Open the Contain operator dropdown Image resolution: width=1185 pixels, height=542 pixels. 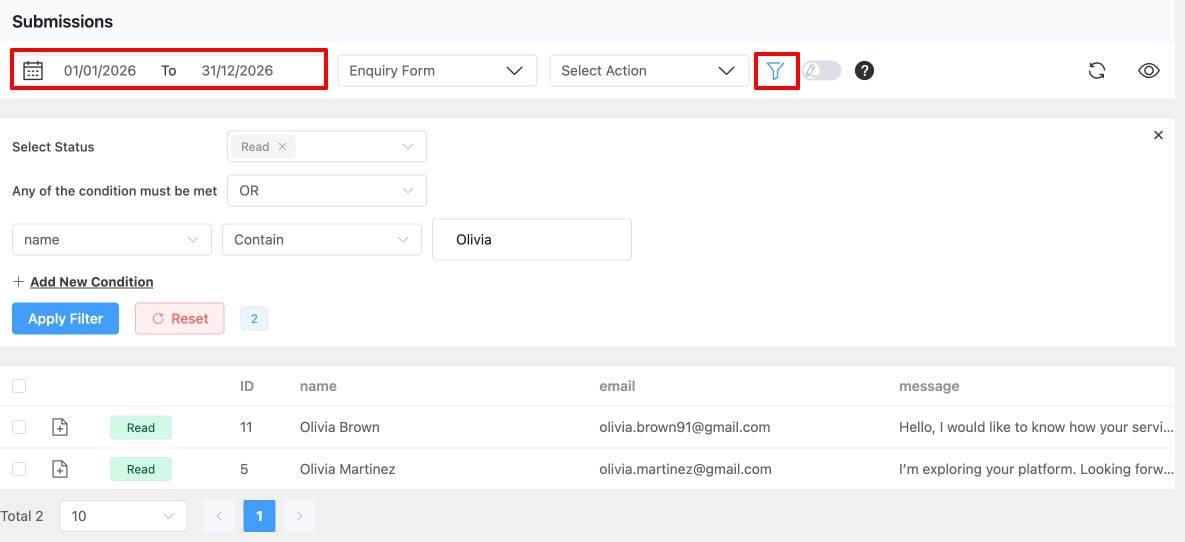[322, 240]
